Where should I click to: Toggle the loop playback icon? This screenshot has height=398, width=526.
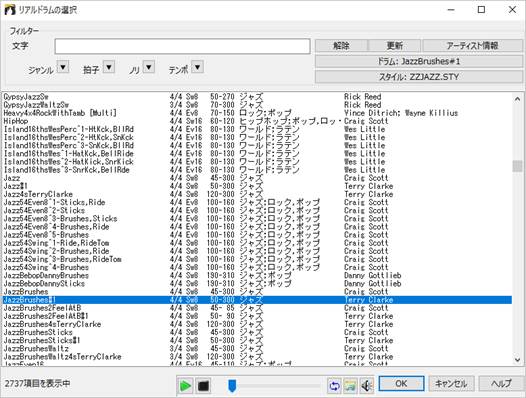pos(334,386)
